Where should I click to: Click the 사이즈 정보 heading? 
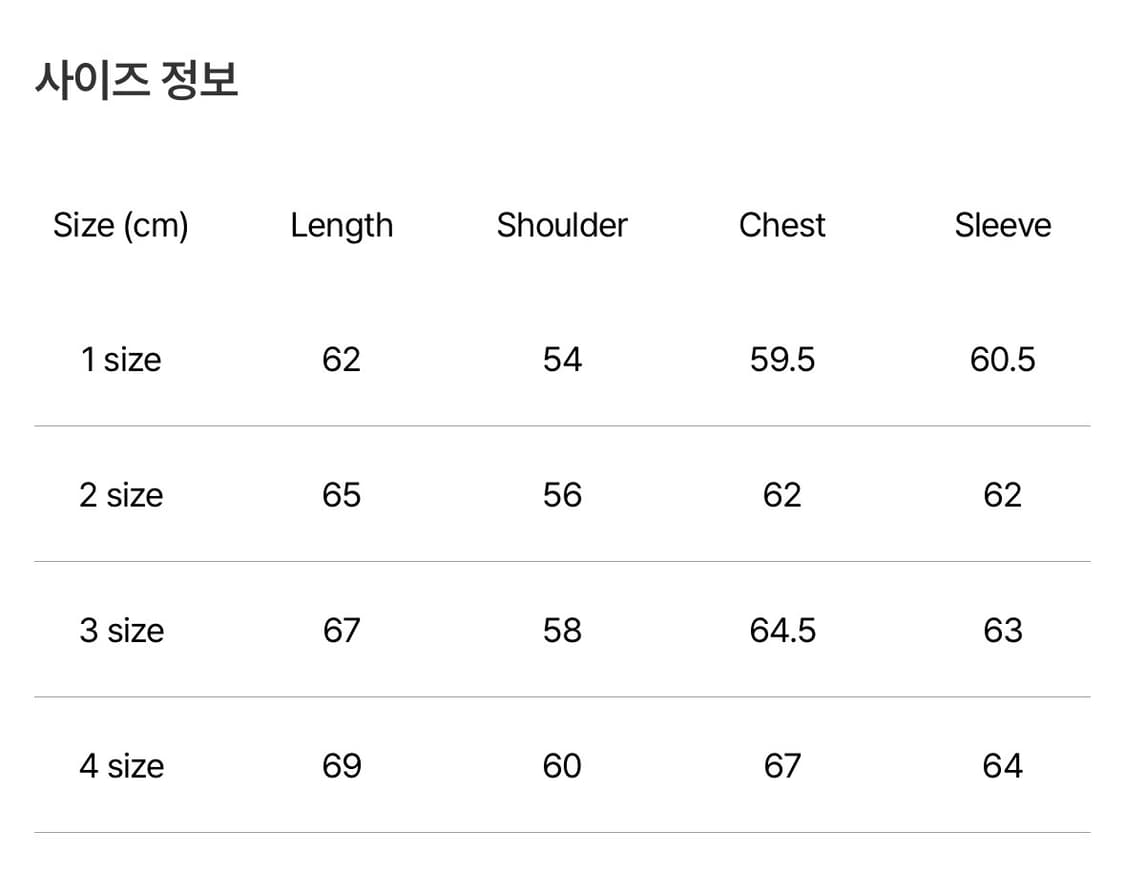pyautogui.click(x=137, y=80)
